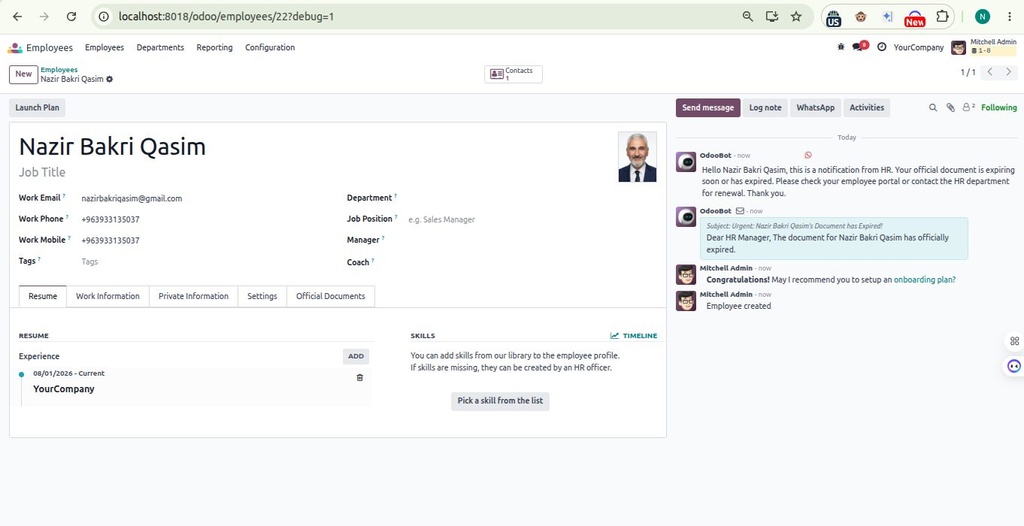Click the New button
The image size is (1024, 526).
[24, 74]
